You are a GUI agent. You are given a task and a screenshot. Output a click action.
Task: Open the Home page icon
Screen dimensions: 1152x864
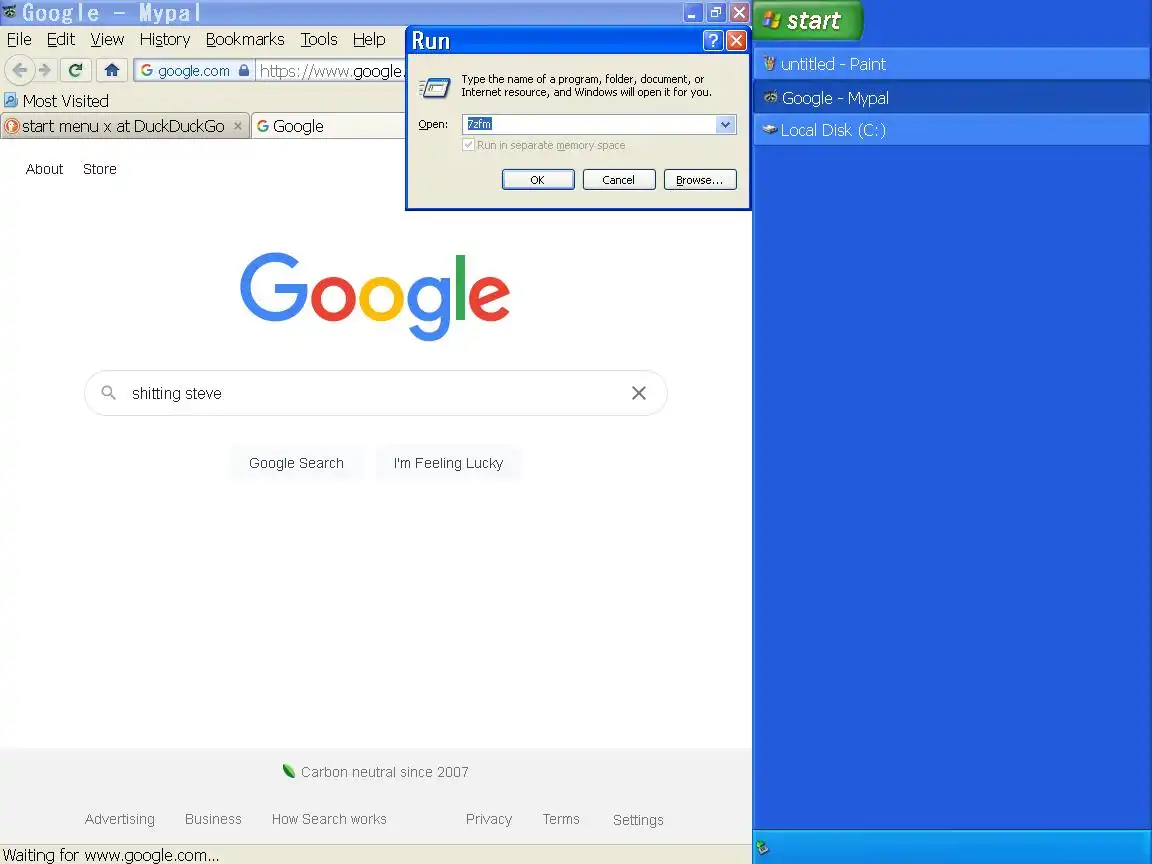(x=112, y=70)
